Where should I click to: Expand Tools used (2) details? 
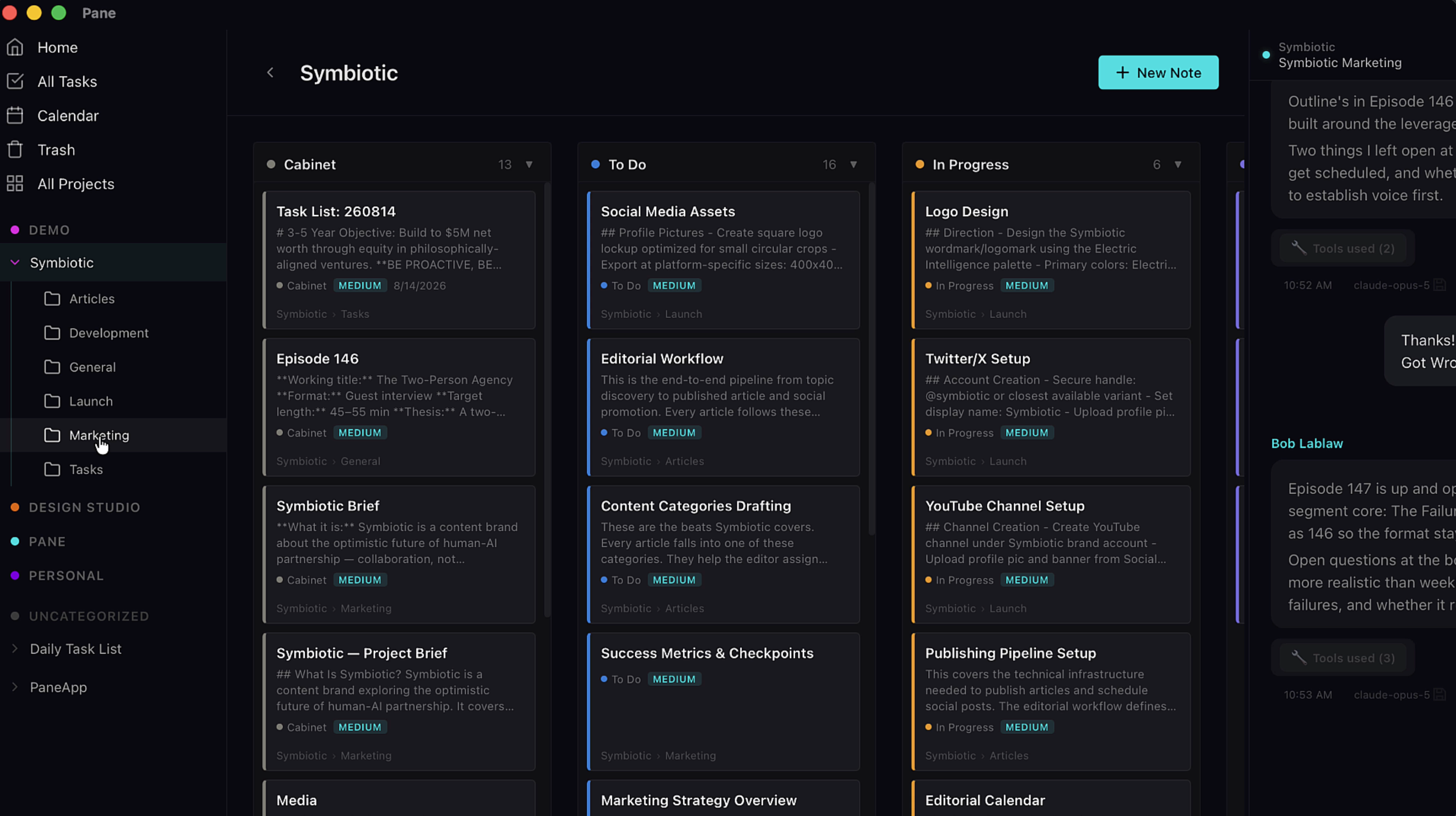(1342, 248)
